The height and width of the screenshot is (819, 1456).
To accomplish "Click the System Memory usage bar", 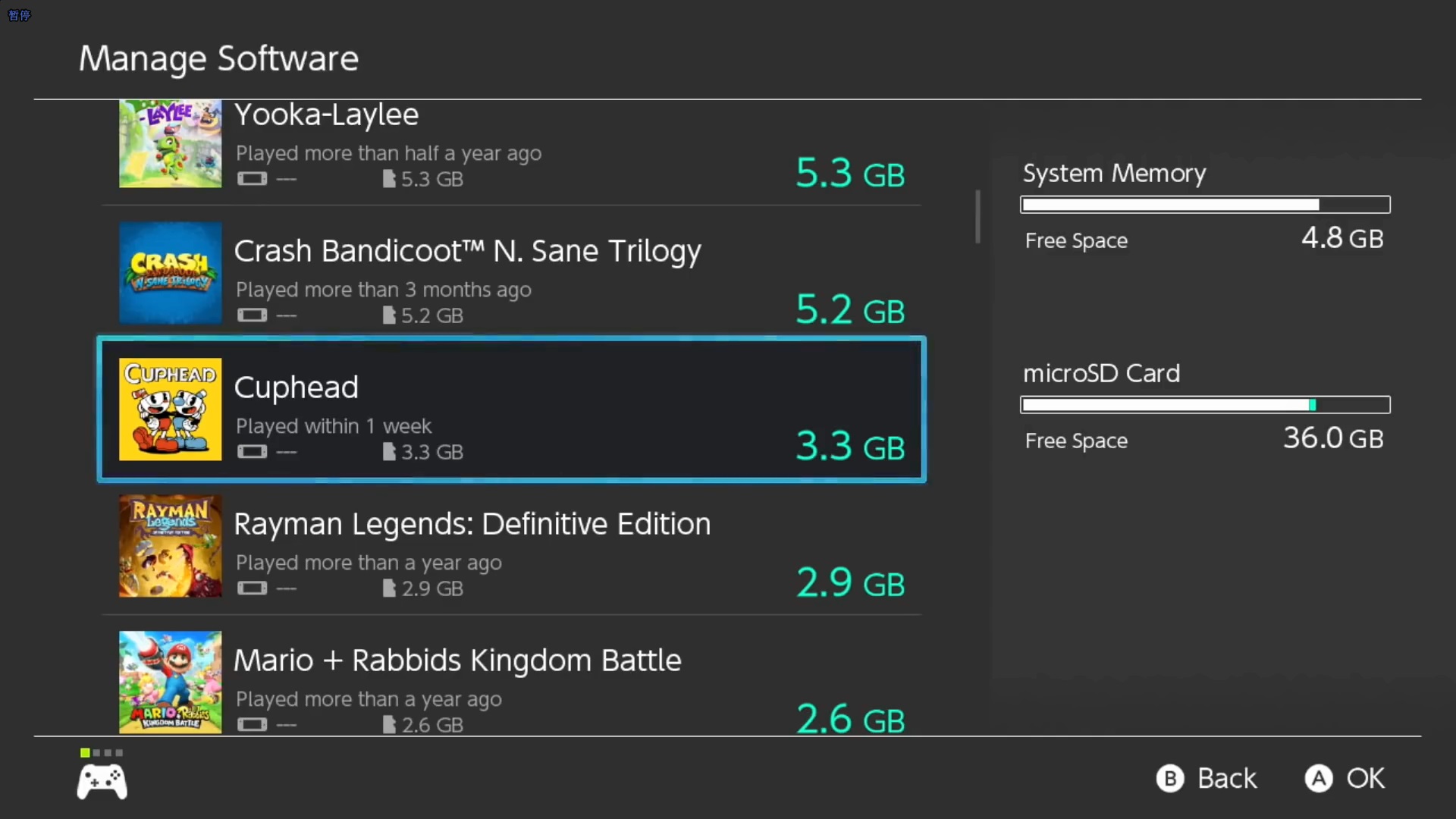I will coord(1205,205).
